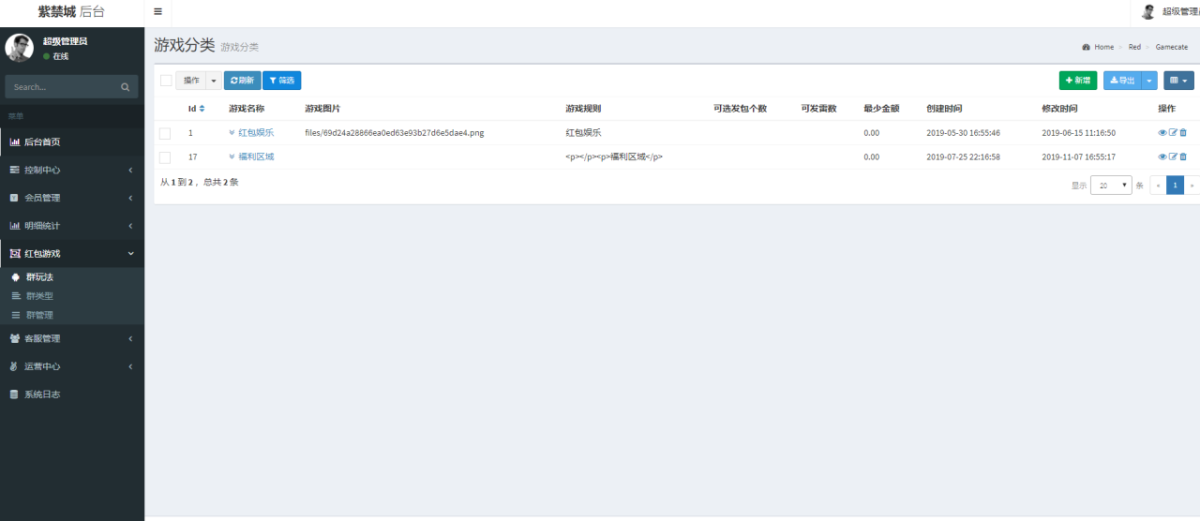Focus the sidebar Search input field
The width and height of the screenshot is (1200, 521).
point(62,87)
